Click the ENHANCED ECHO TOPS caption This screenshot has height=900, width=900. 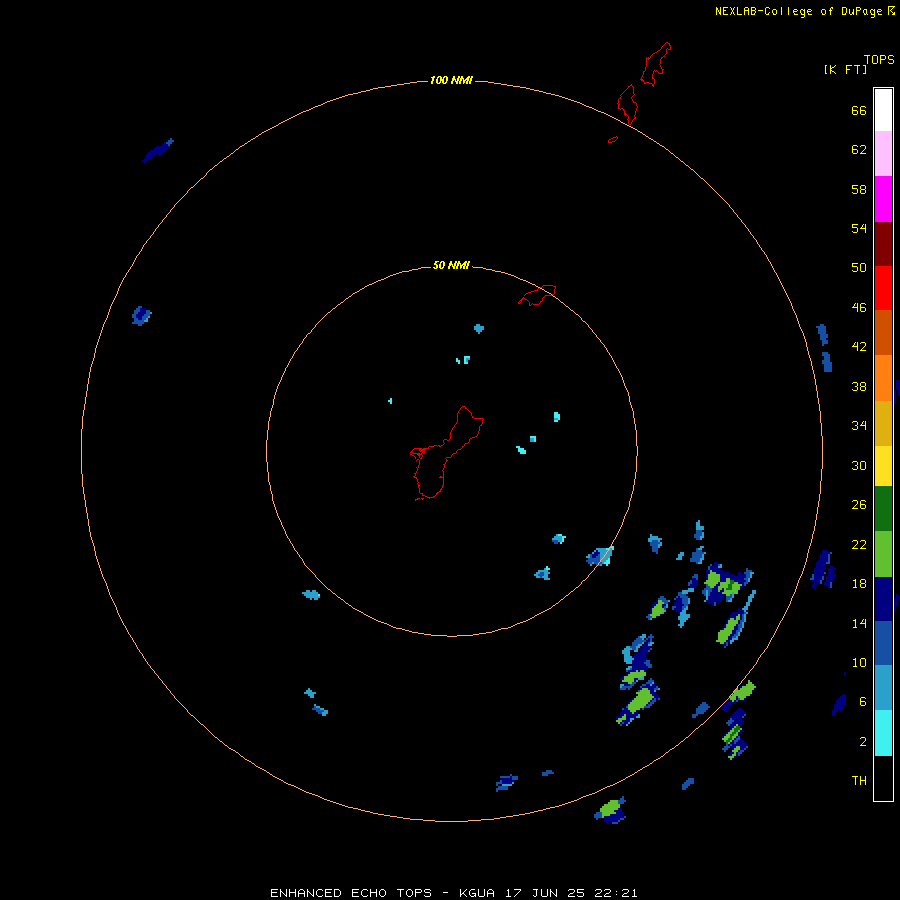pyautogui.click(x=351, y=893)
